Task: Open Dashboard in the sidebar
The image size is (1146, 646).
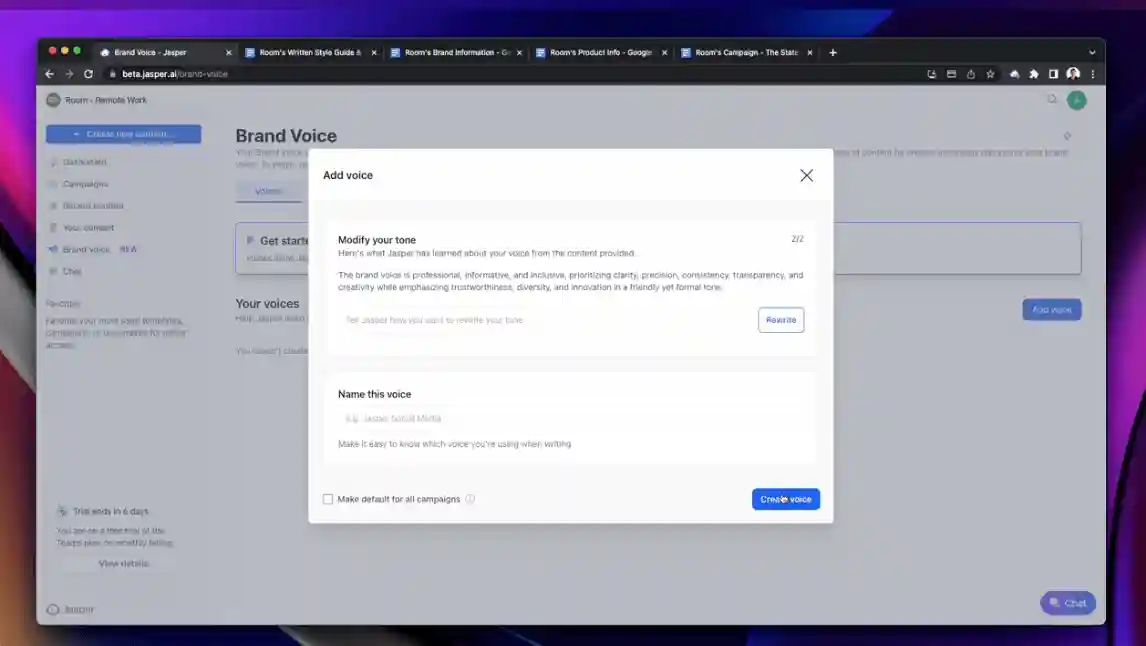Action: point(84,162)
